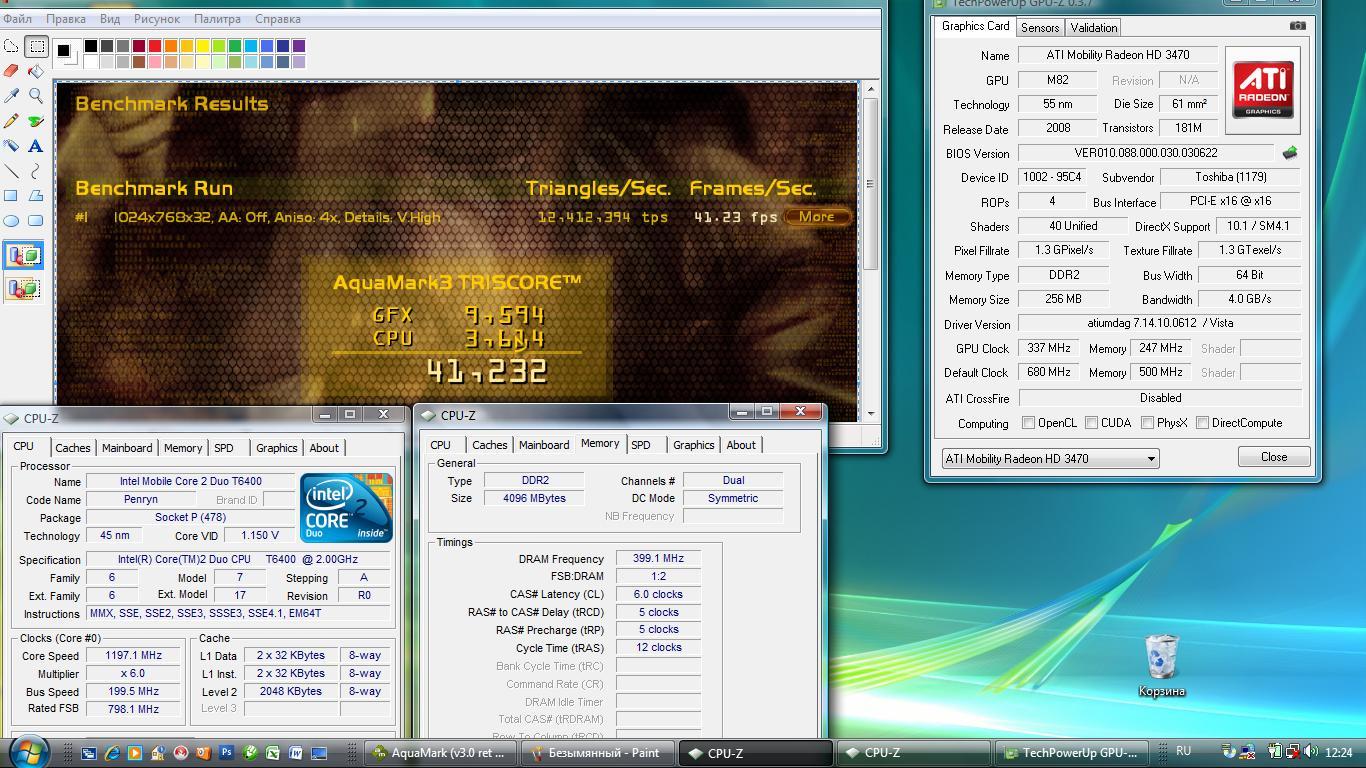Click the Справка menu in Paint
The height and width of the screenshot is (768, 1366).
(x=278, y=18)
